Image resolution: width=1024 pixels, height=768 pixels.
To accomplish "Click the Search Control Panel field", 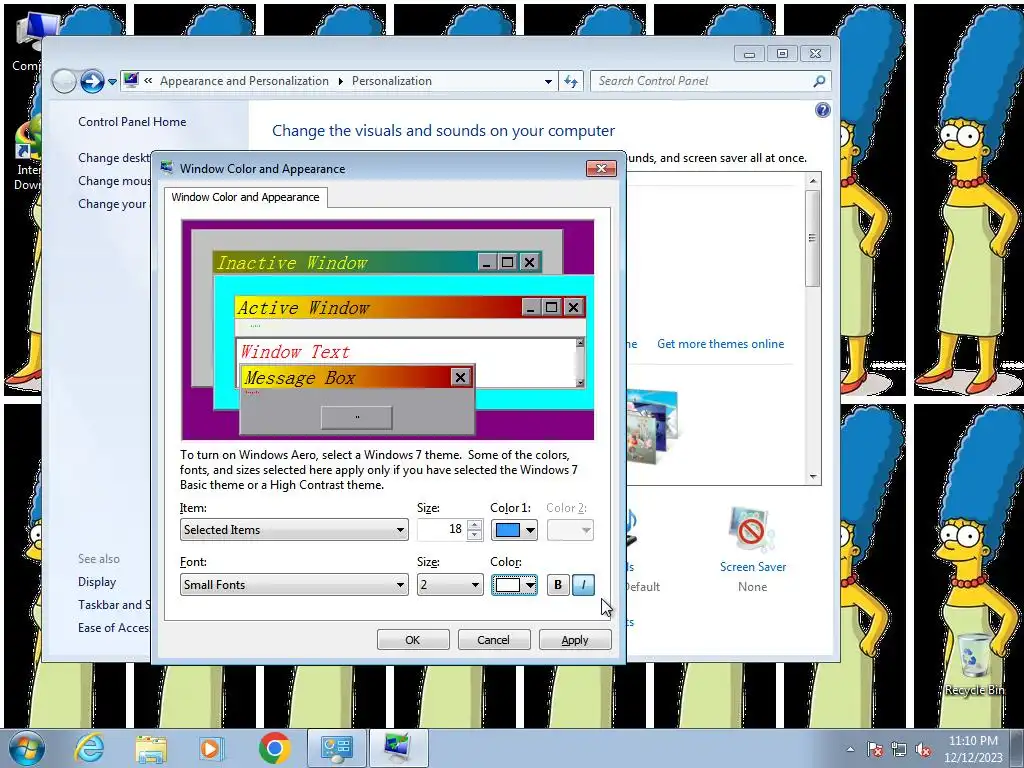I will click(702, 81).
